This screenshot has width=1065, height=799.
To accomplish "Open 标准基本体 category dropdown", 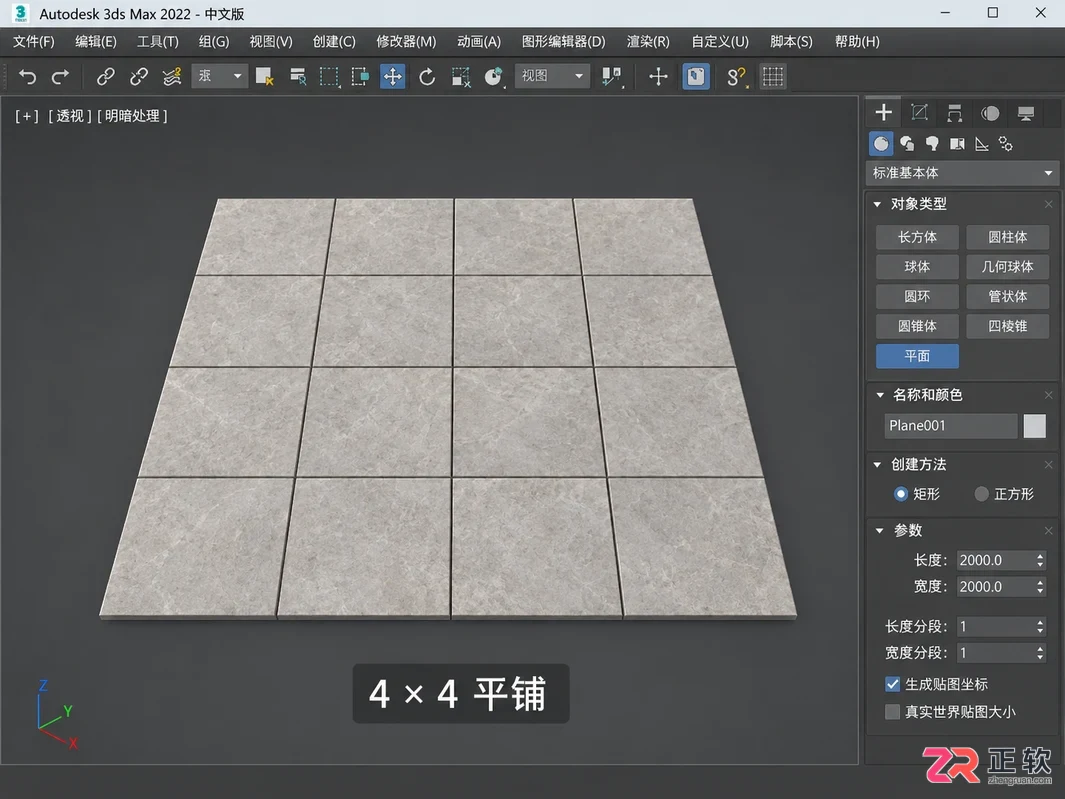I will [x=962, y=173].
